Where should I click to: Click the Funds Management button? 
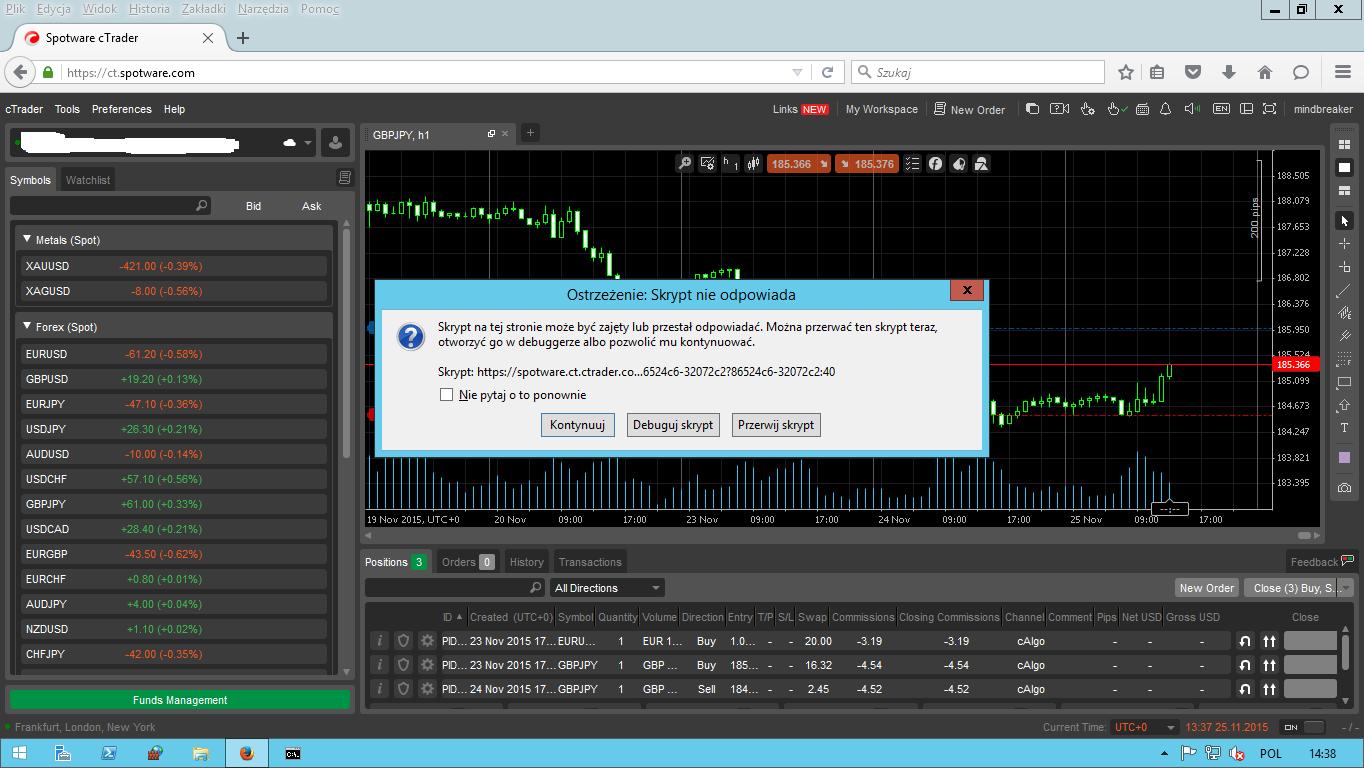click(x=180, y=700)
